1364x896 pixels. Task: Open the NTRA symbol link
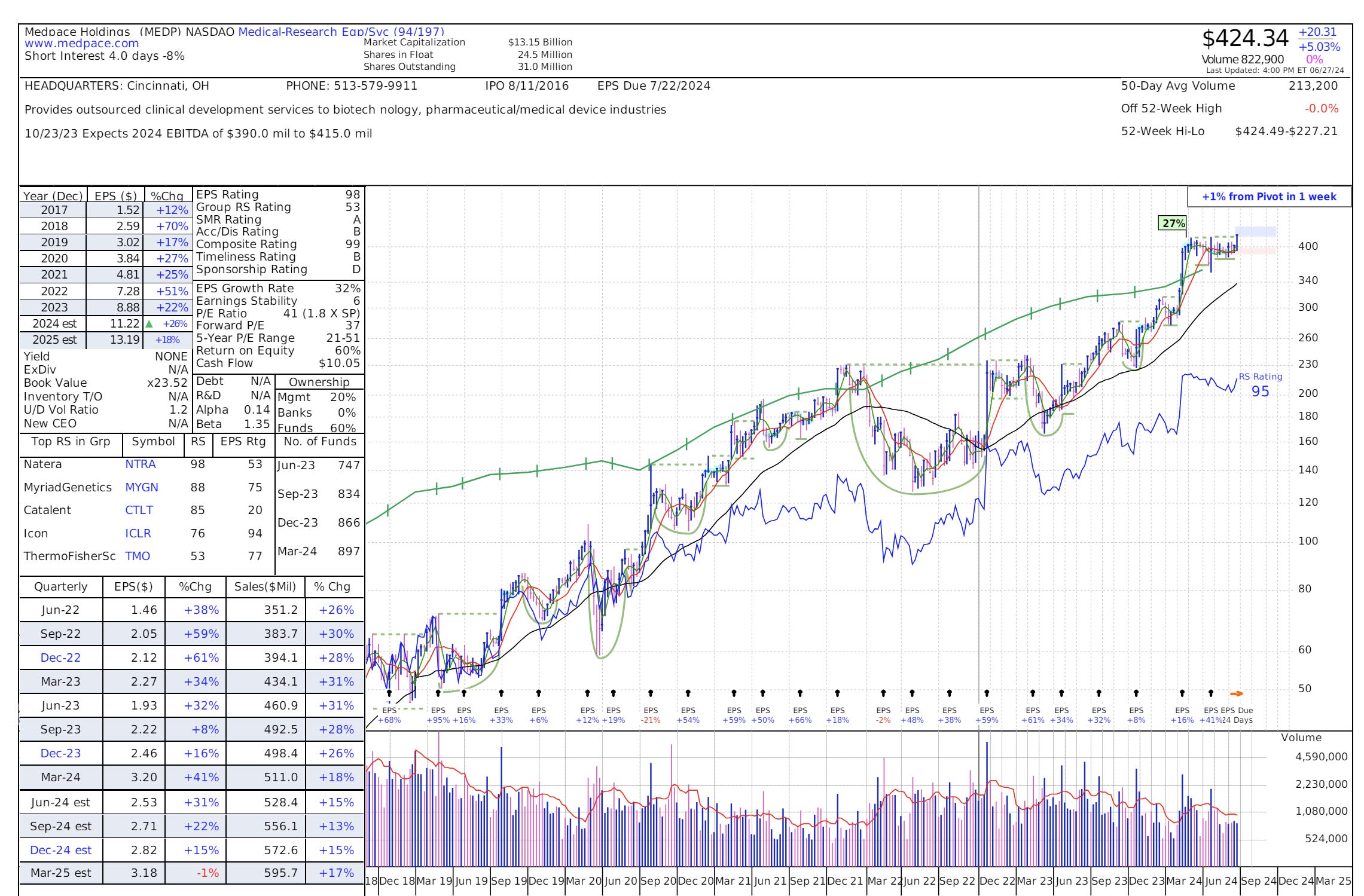[x=141, y=464]
